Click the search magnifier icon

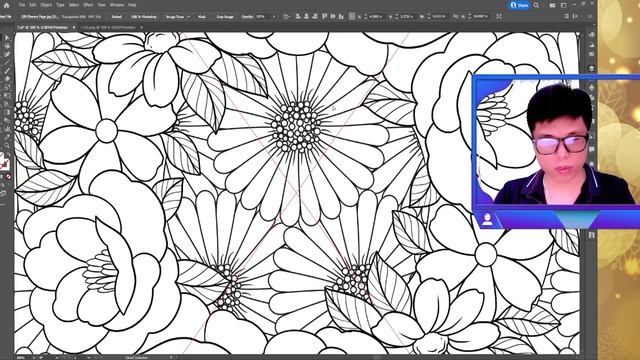[x=536, y=5]
